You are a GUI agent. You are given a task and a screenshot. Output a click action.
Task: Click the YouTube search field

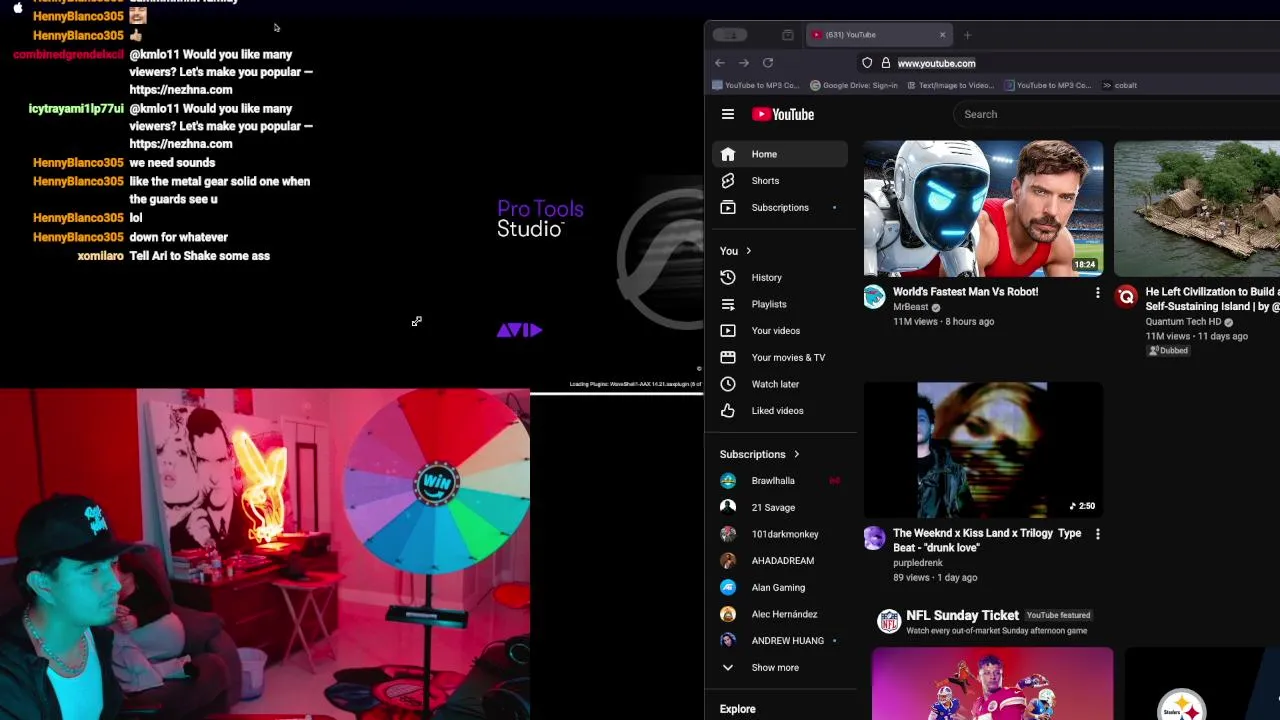pos(1115,114)
